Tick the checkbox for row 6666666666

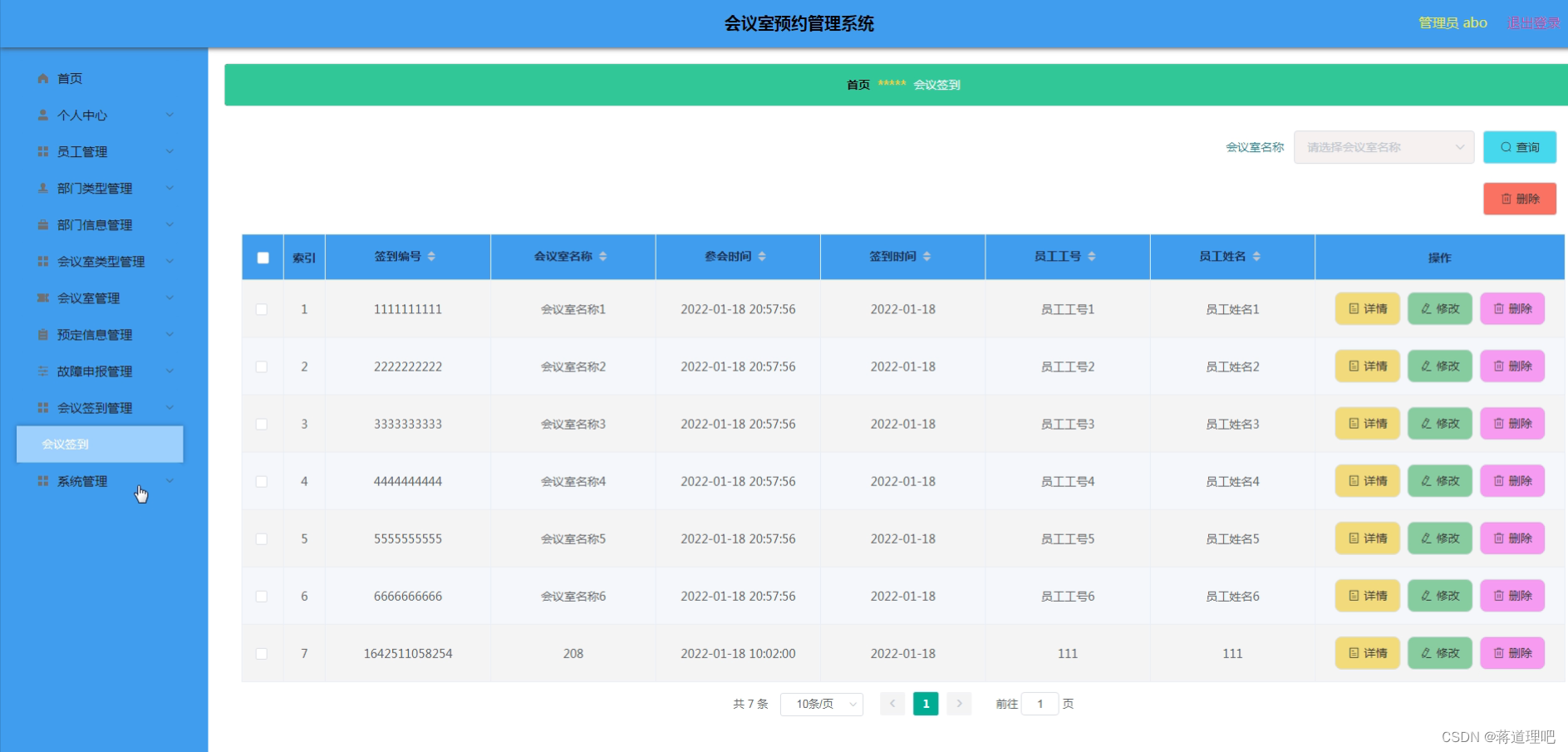[x=262, y=596]
